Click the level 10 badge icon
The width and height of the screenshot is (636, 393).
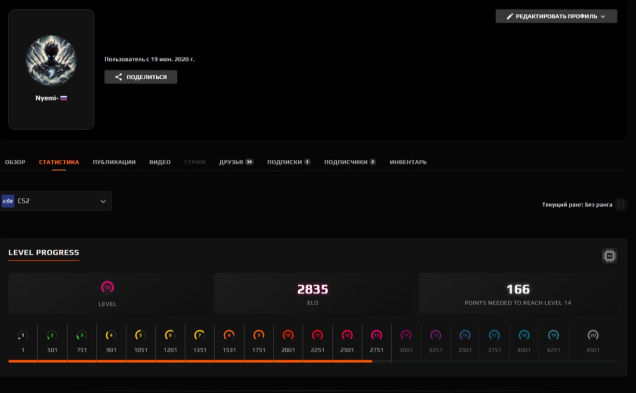[288, 335]
